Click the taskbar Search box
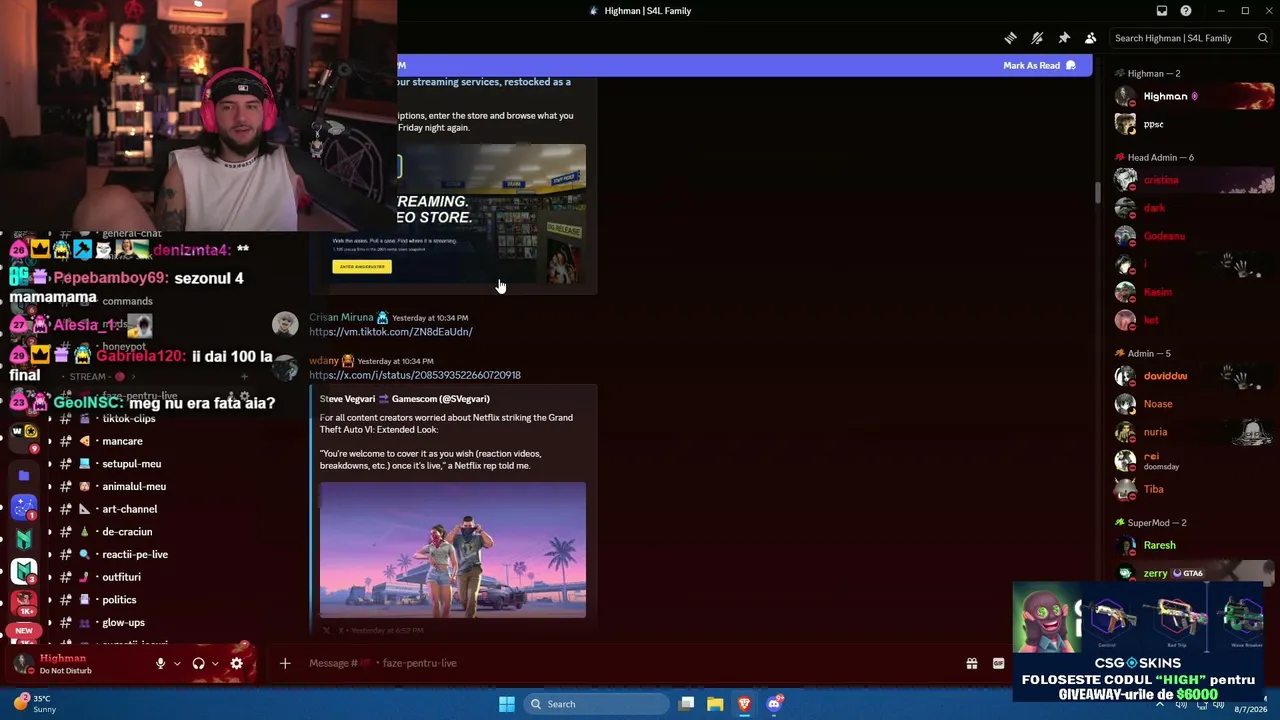Viewport: 1280px width, 720px height. point(596,704)
